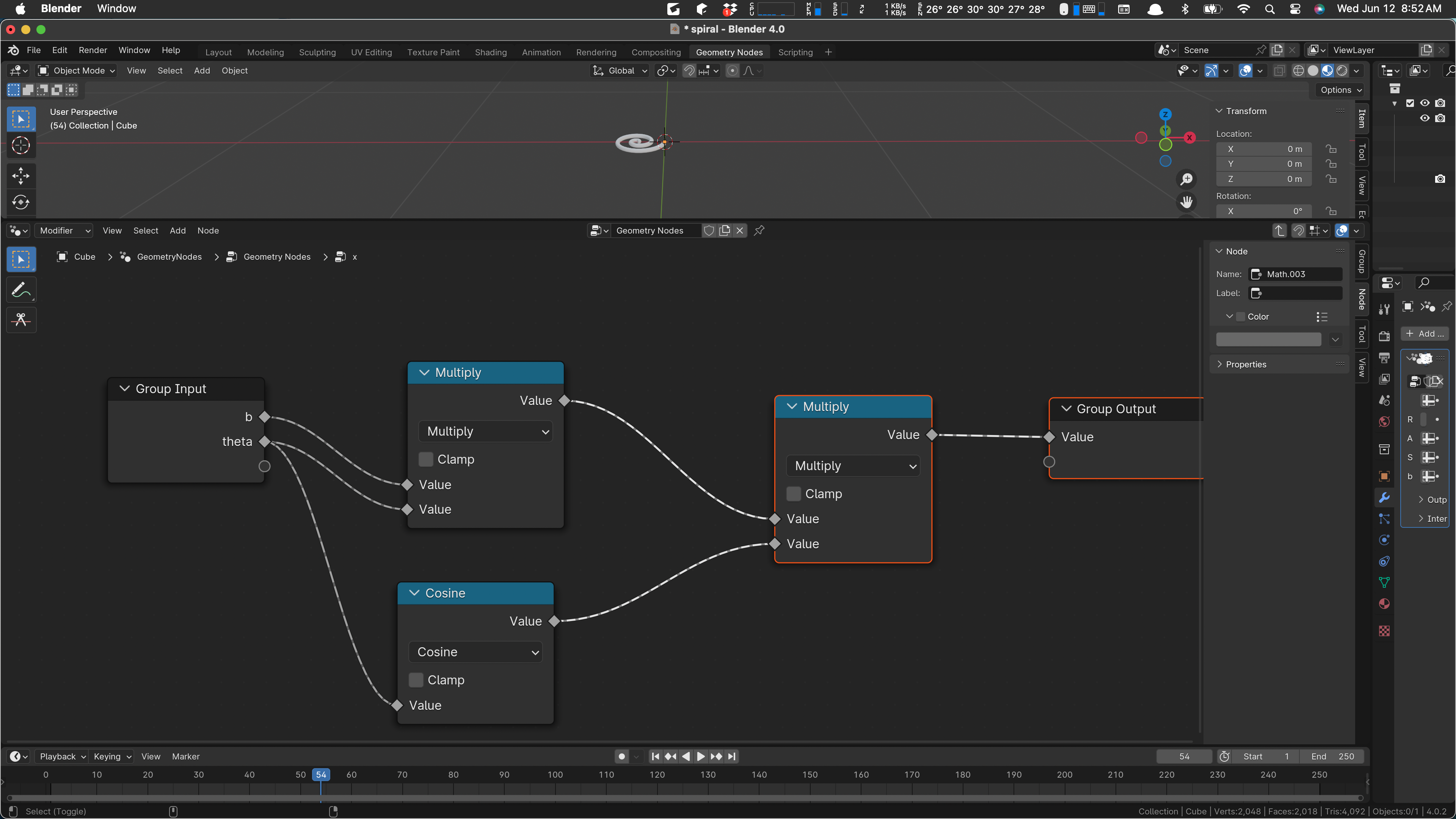Activate the Move tool in viewport
The height and width of the screenshot is (819, 1456).
(x=21, y=176)
